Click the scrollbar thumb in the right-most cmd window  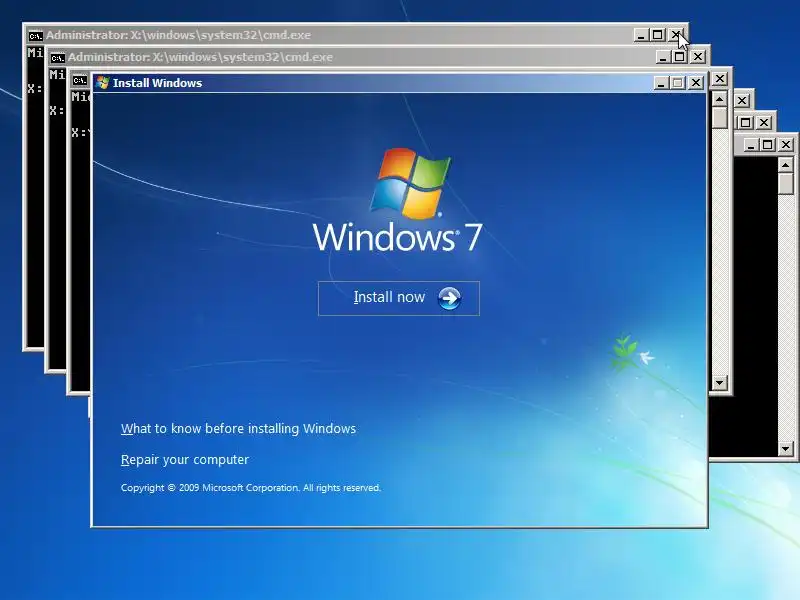(x=786, y=184)
